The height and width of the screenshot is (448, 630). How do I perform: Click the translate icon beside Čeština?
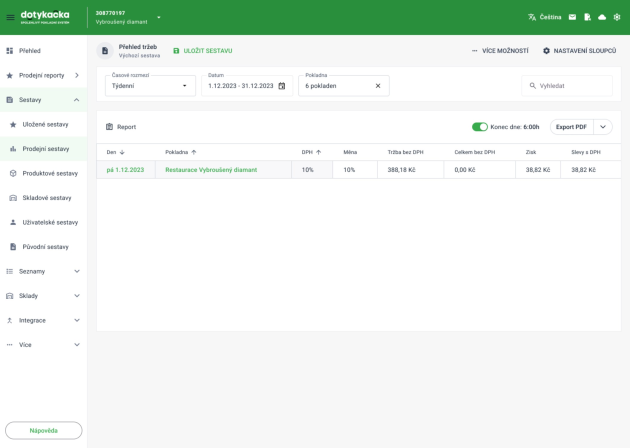tap(532, 17)
